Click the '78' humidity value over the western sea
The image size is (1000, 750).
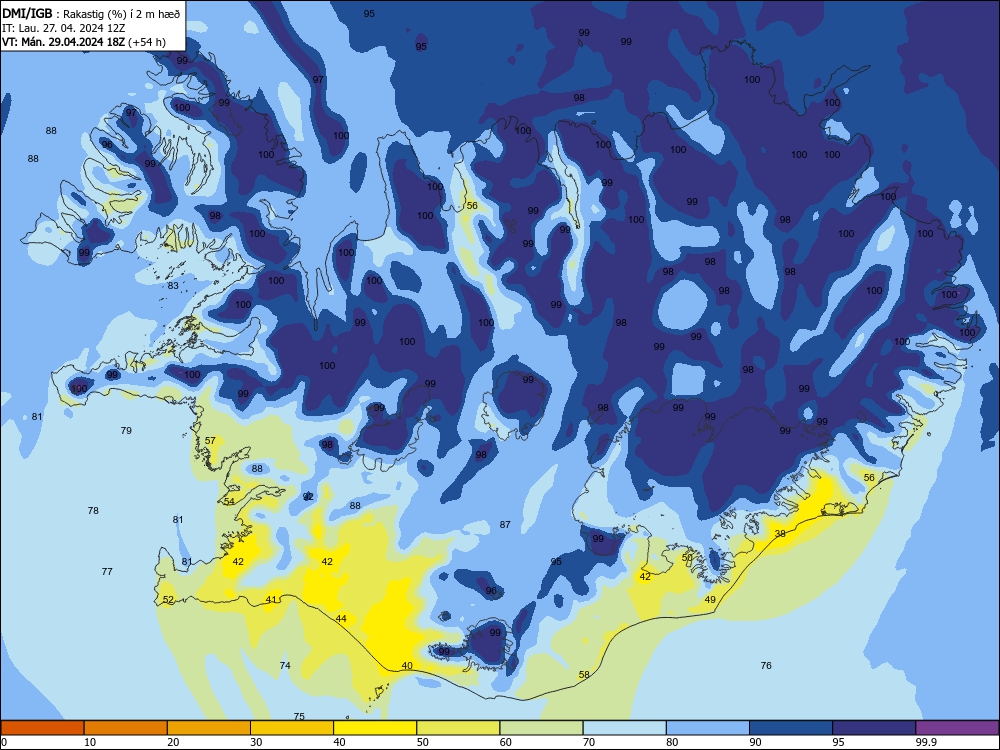click(x=93, y=510)
